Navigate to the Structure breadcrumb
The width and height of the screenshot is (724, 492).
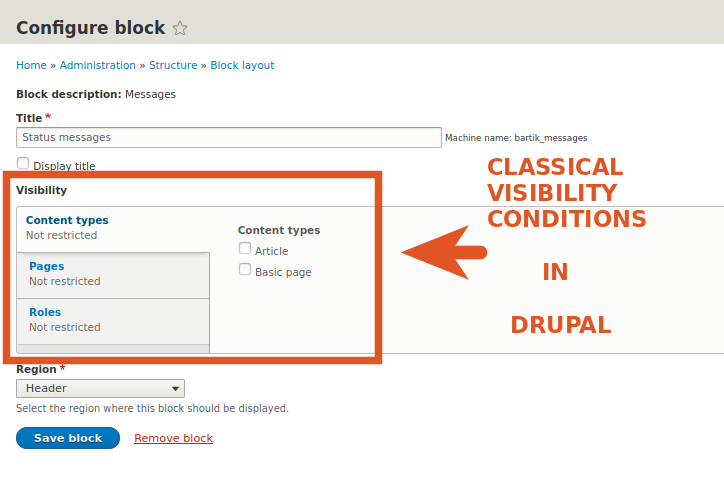(x=173, y=65)
